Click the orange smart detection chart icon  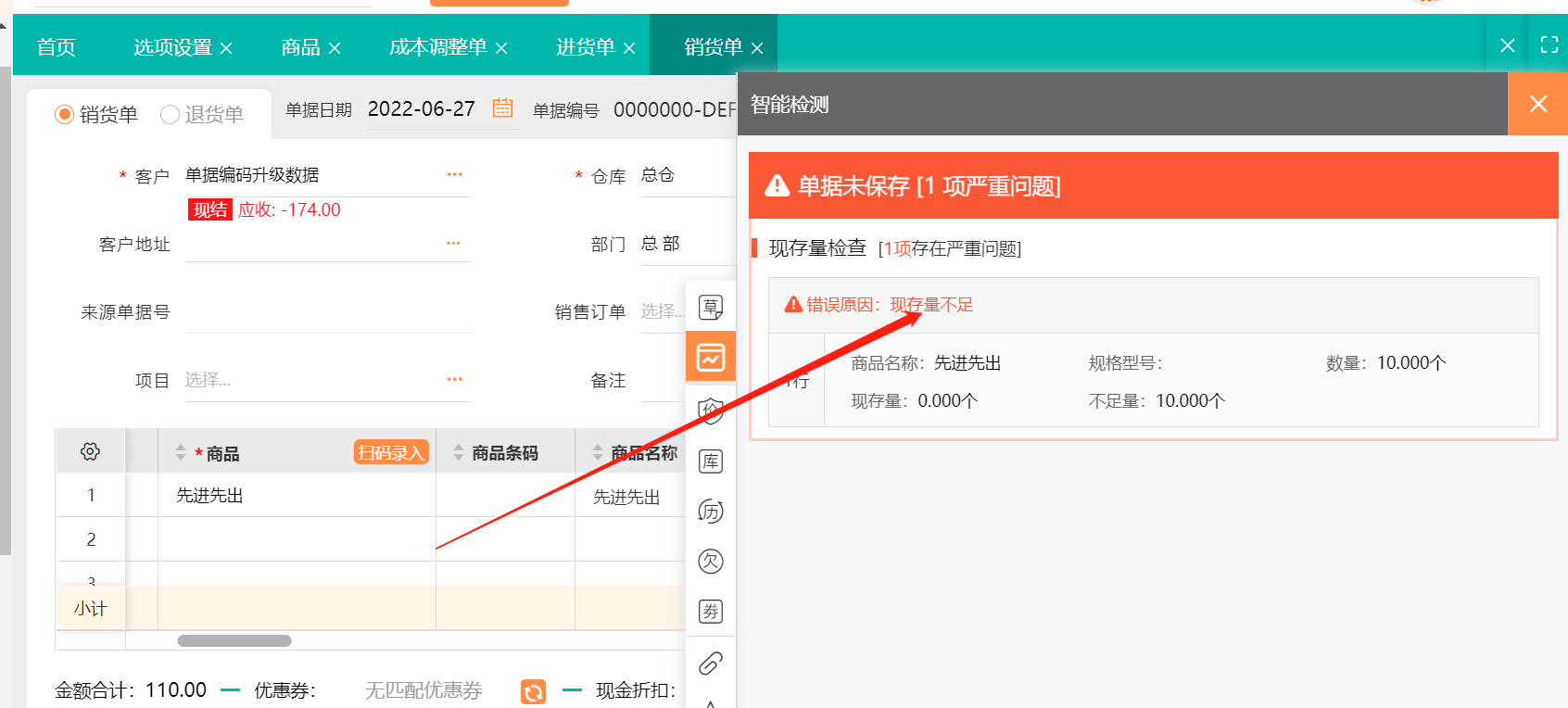[x=710, y=357]
